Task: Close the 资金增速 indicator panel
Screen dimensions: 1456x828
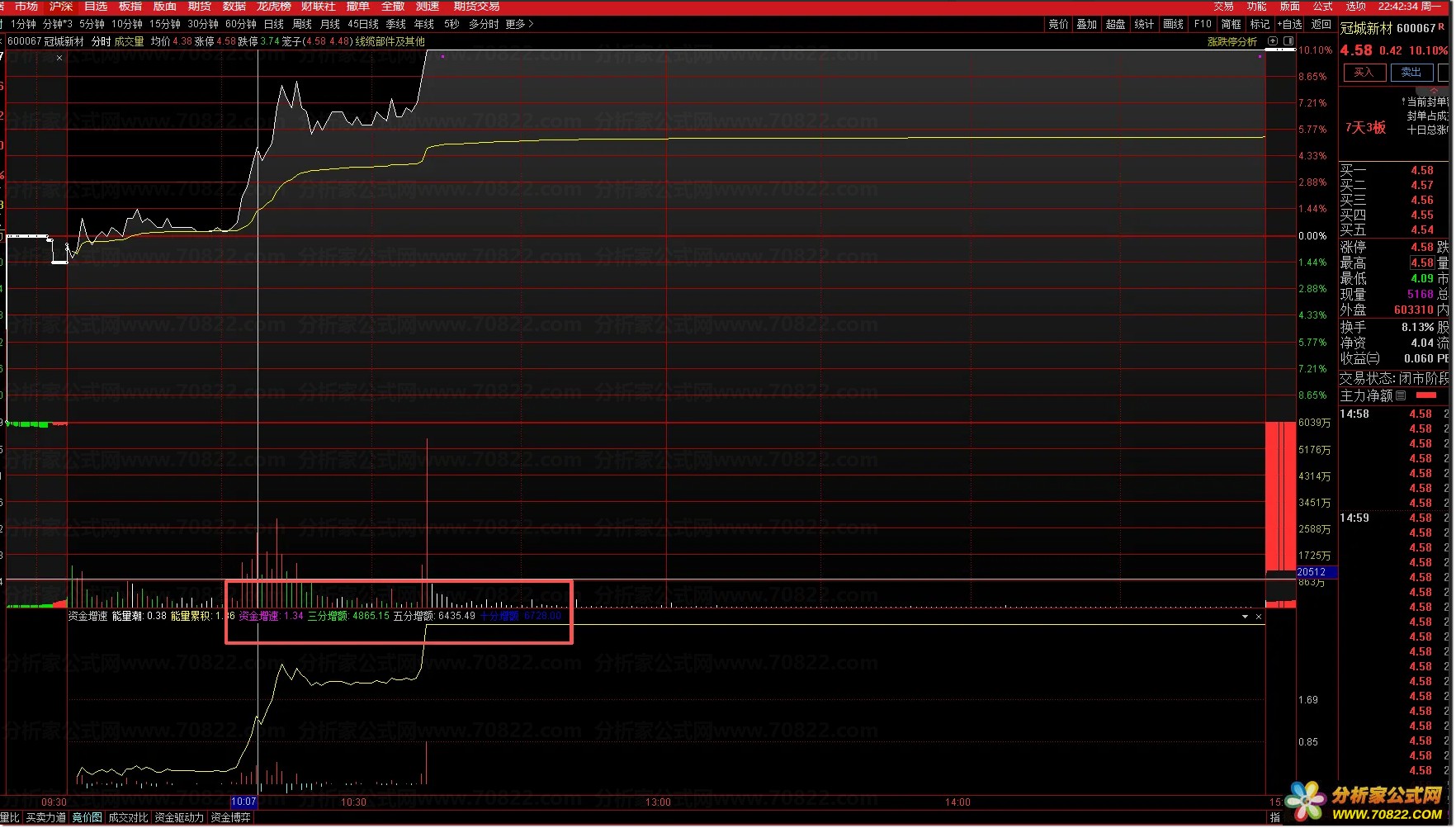Action: click(1259, 617)
